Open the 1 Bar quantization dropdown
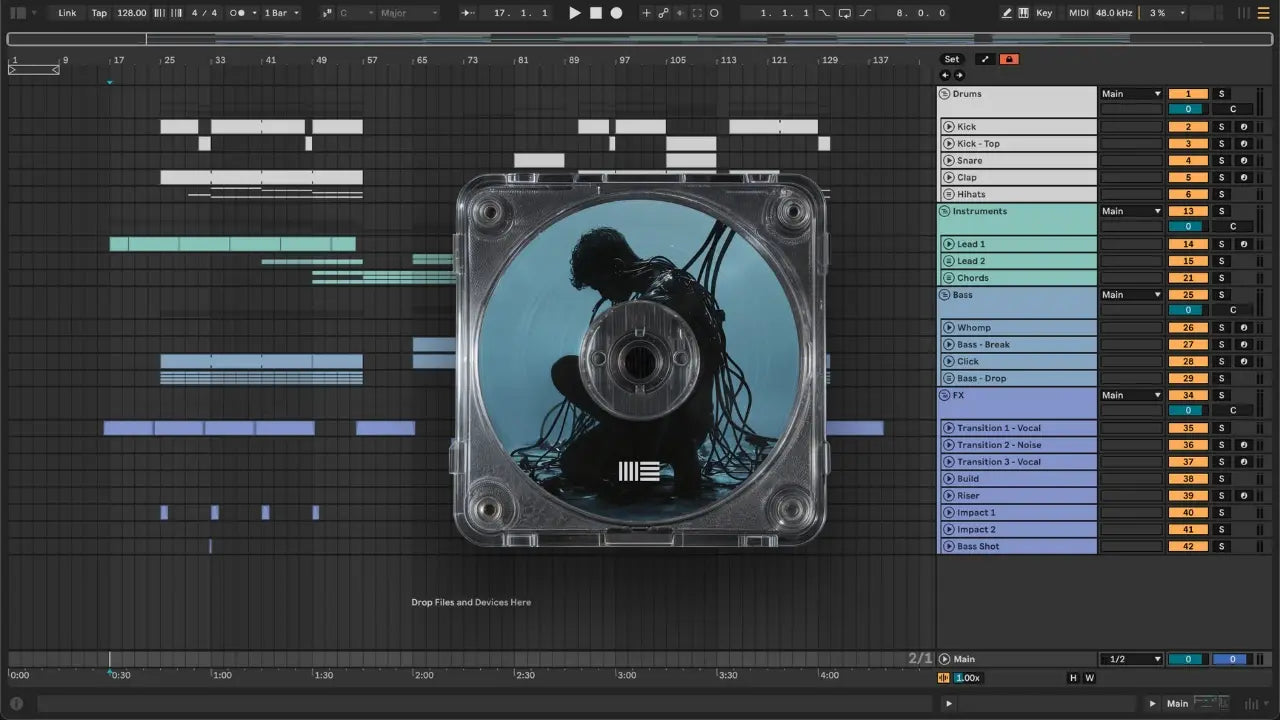Viewport: 1280px width, 720px height. [282, 13]
